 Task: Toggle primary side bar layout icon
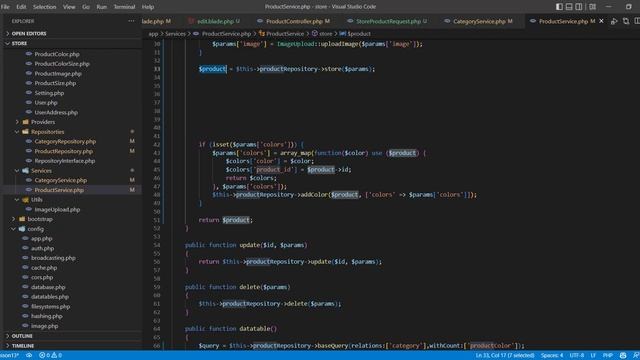coord(559,7)
